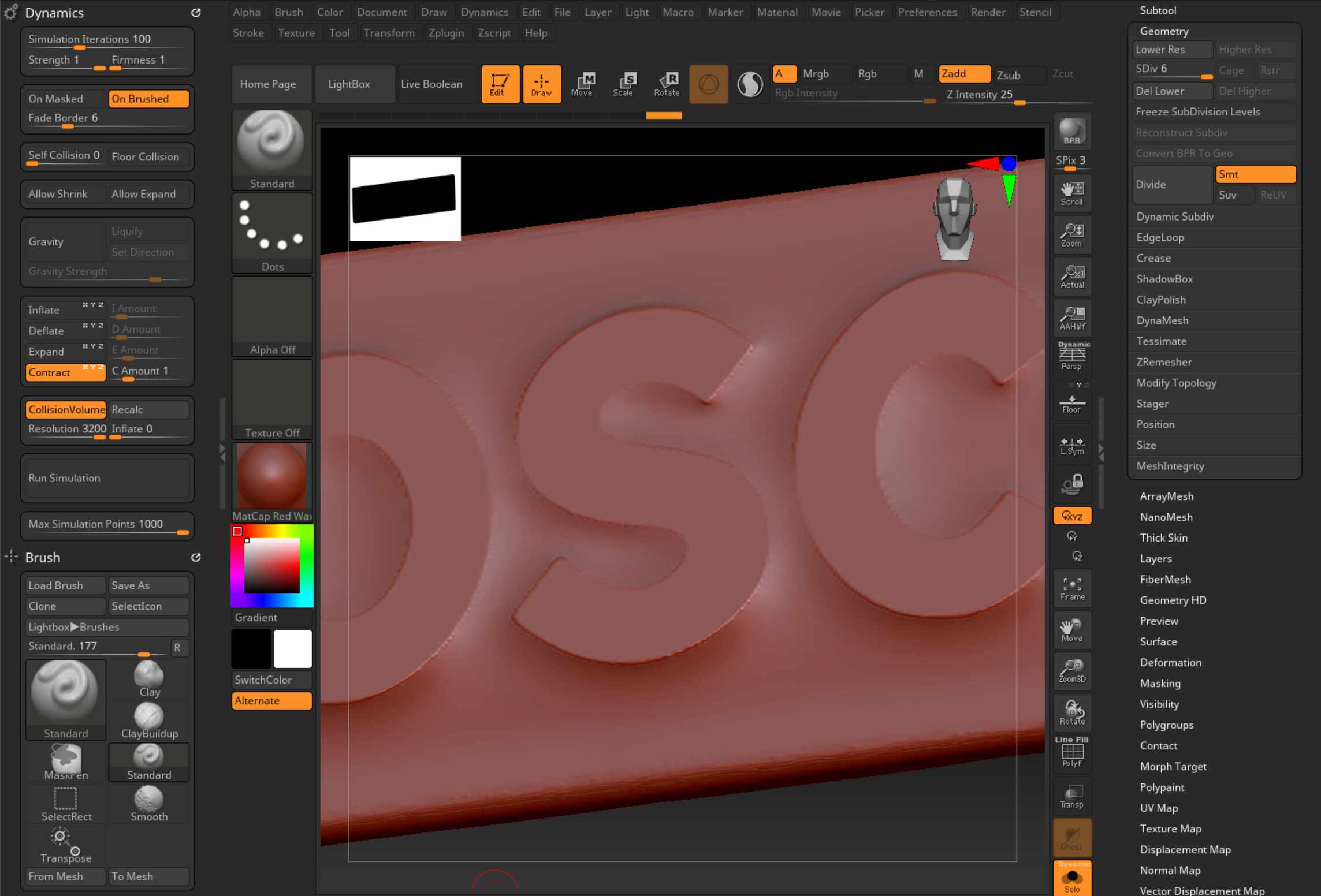Toggle the On Masked option
Viewport: 1321px width, 896px height.
click(x=65, y=99)
